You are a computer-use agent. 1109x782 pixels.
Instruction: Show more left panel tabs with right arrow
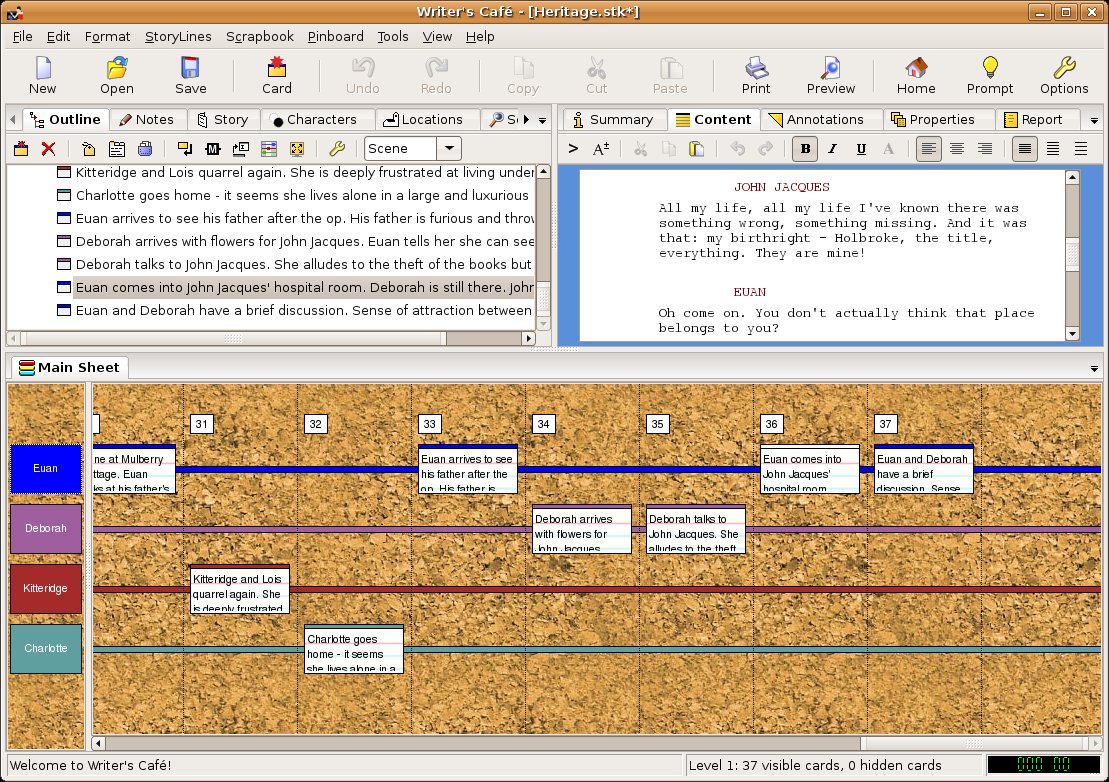[x=526, y=119]
